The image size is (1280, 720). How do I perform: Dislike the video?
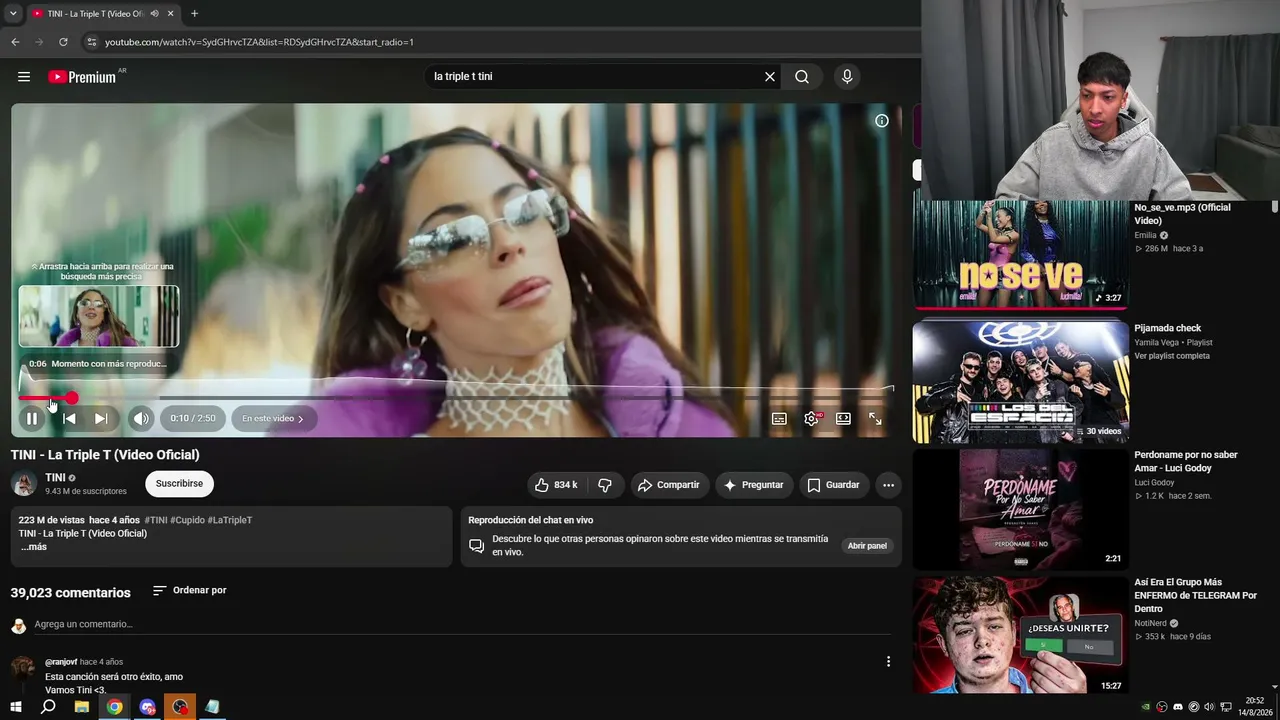[x=605, y=485]
